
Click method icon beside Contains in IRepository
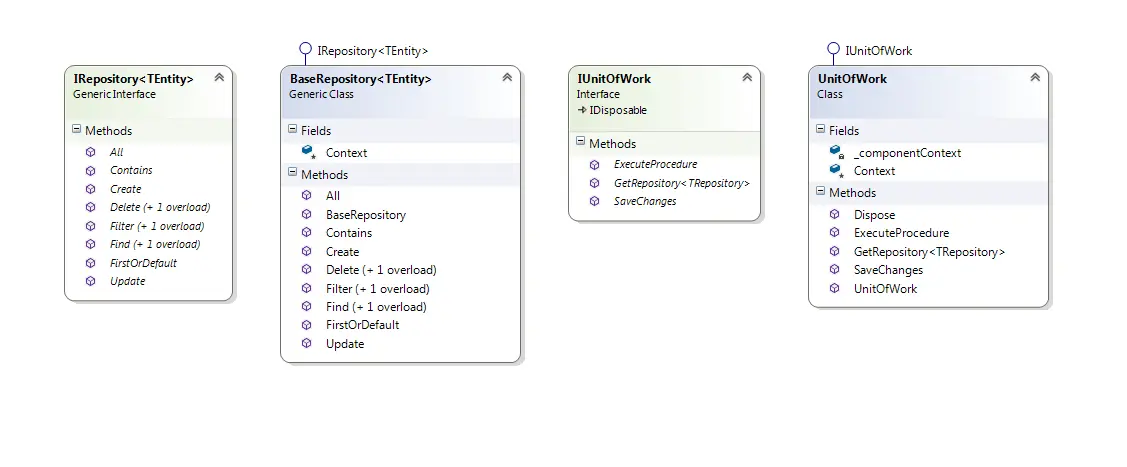coord(91,170)
